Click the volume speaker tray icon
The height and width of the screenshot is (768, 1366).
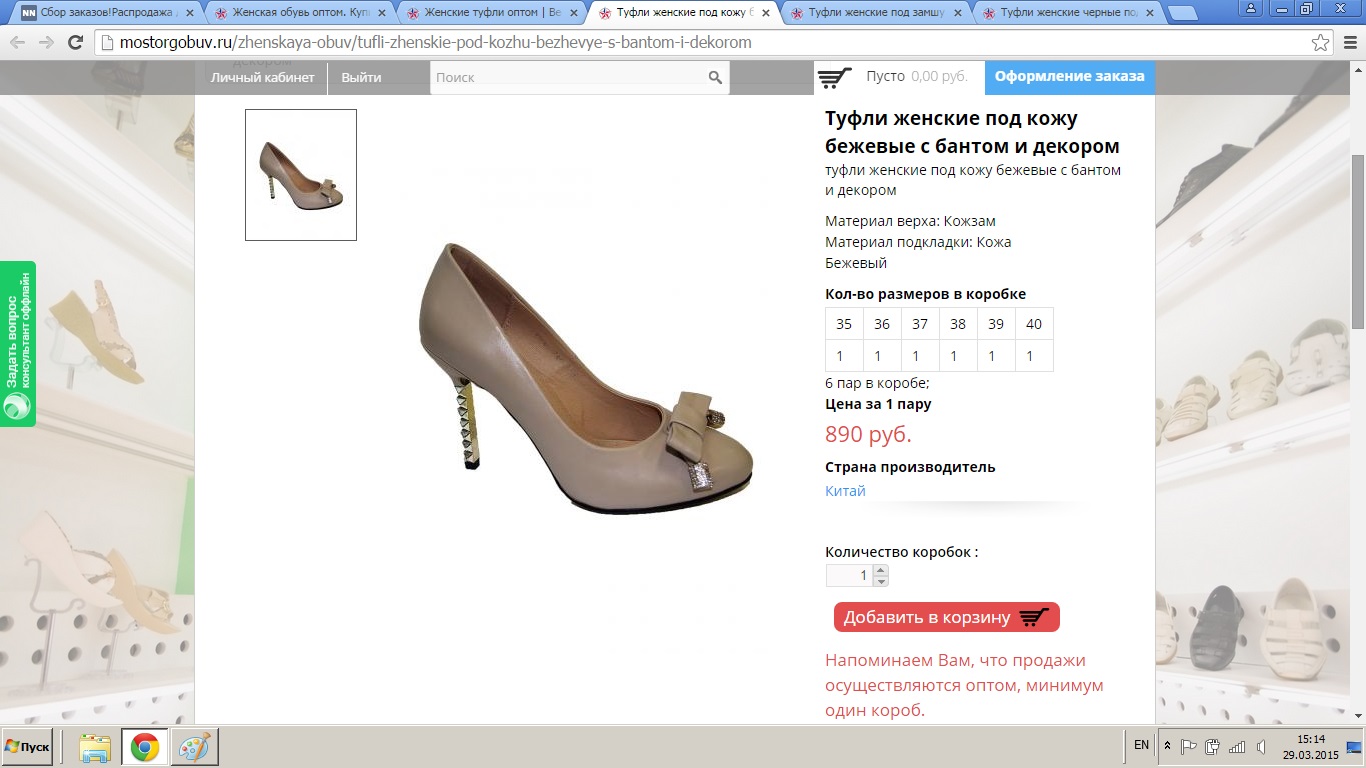(x=1261, y=746)
